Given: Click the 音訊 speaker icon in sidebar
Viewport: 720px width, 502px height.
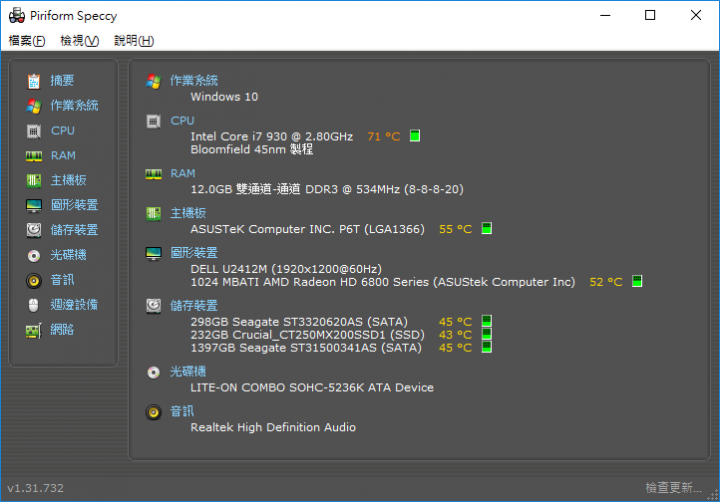Looking at the screenshot, I should 34,280.
